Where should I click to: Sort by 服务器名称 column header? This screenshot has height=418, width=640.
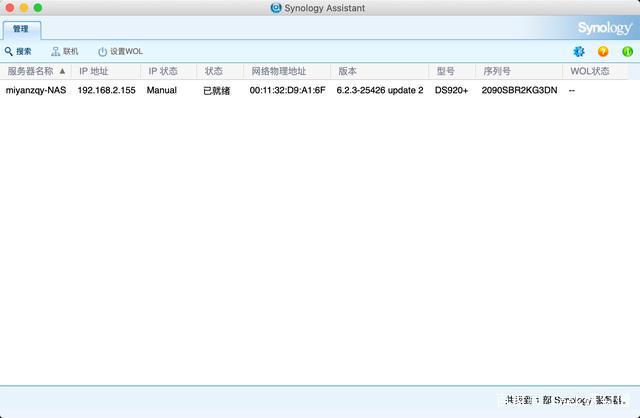[36, 71]
